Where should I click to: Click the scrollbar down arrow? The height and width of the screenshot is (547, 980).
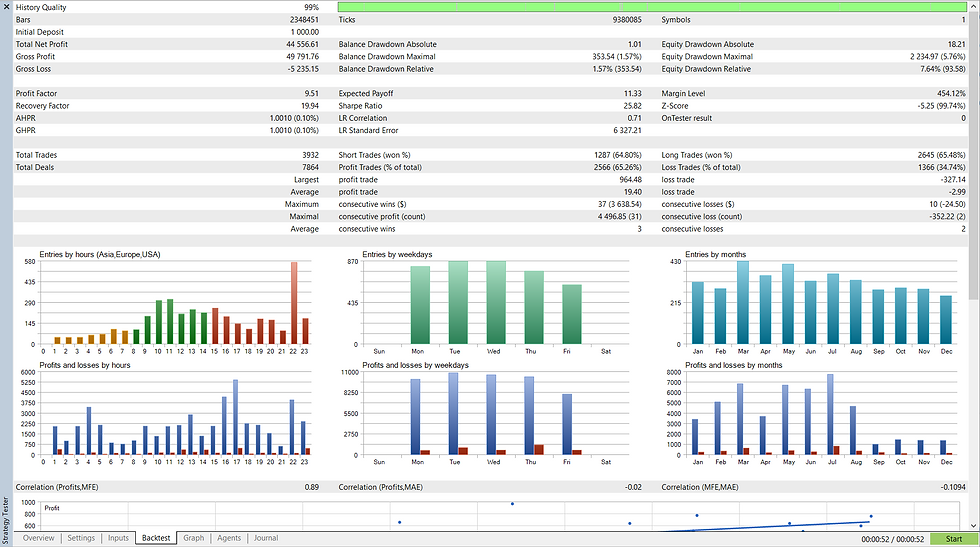click(x=973, y=526)
